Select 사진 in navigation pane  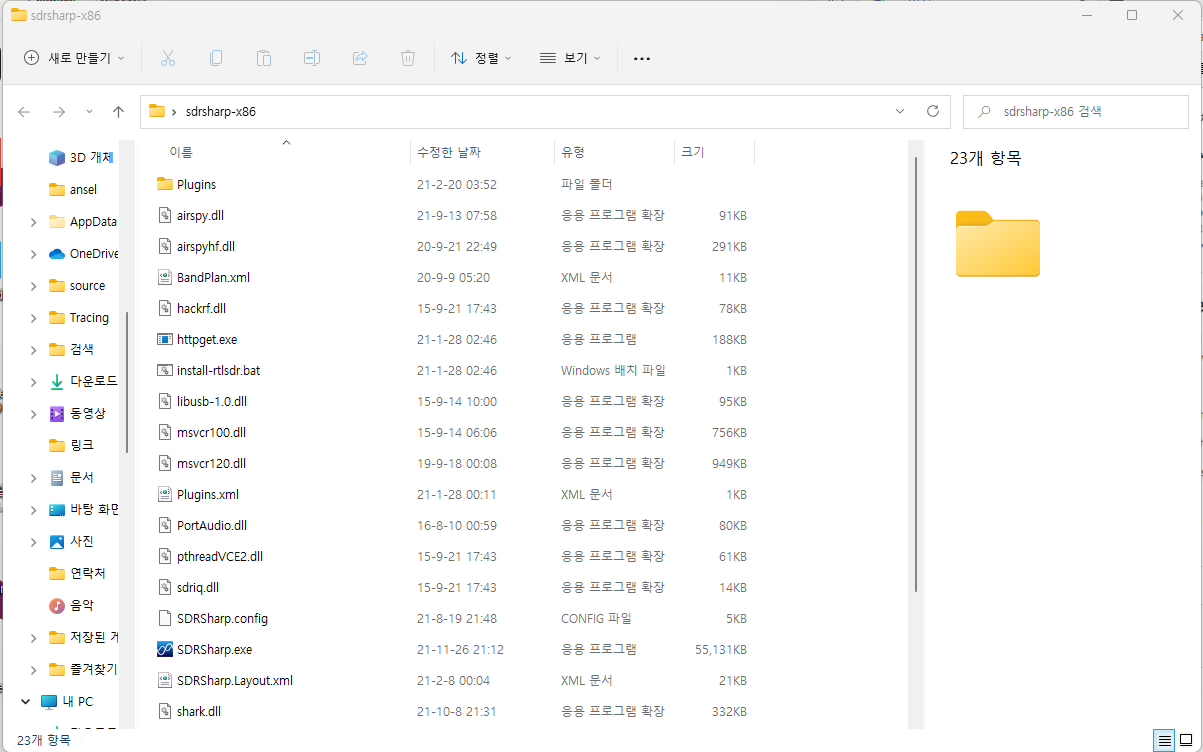tap(82, 541)
